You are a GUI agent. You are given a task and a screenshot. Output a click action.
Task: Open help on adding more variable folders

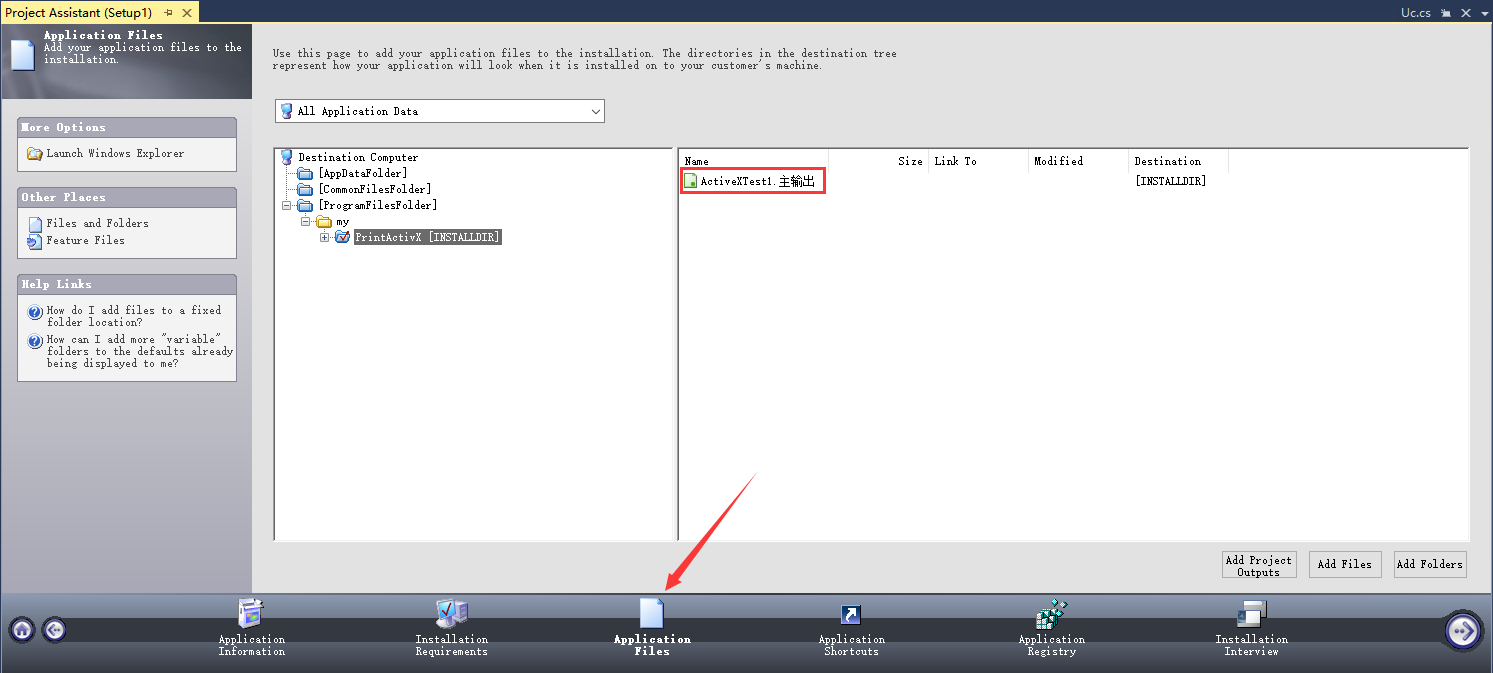point(140,352)
